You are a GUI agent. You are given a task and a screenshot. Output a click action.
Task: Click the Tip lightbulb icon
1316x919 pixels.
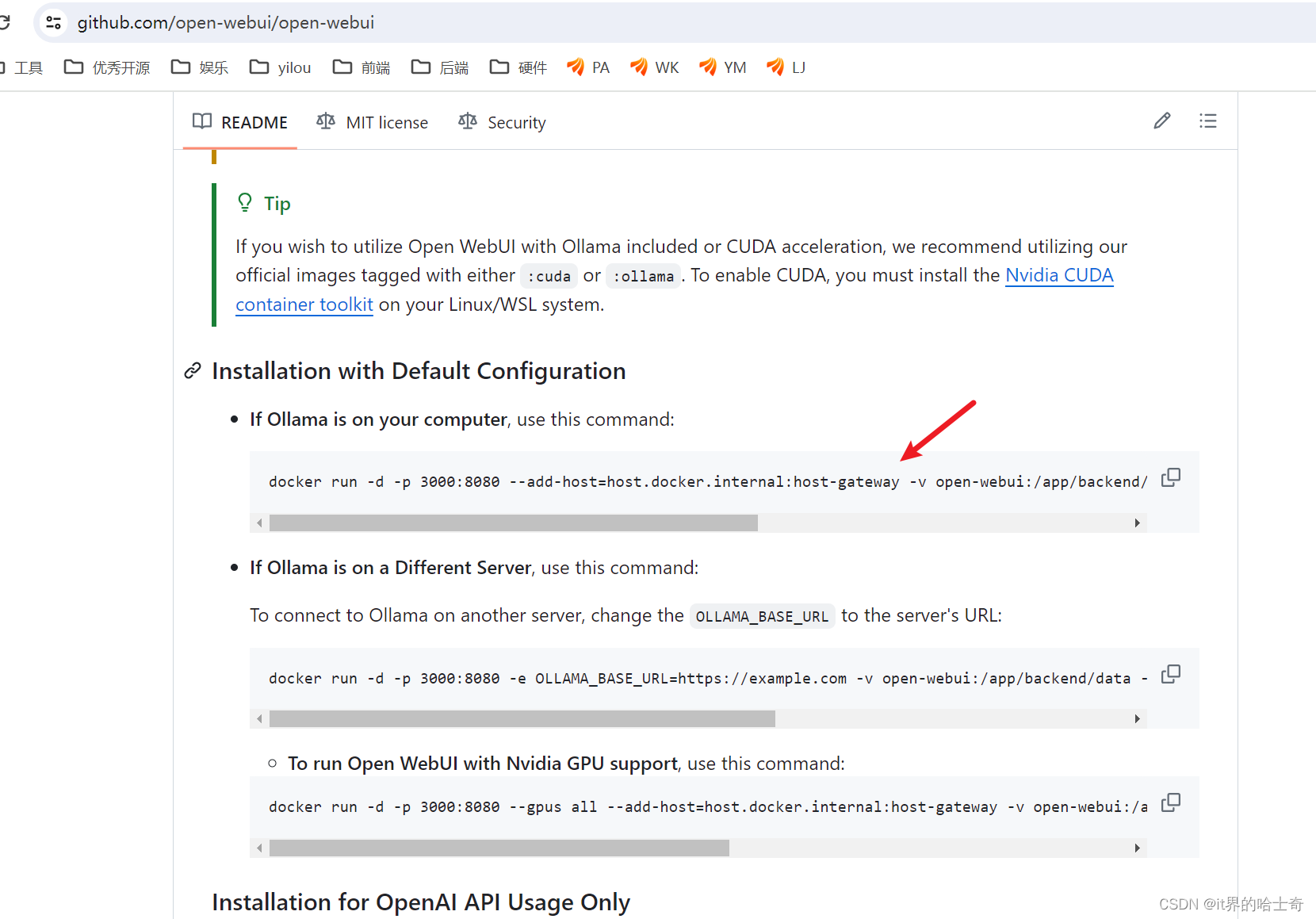click(x=245, y=203)
